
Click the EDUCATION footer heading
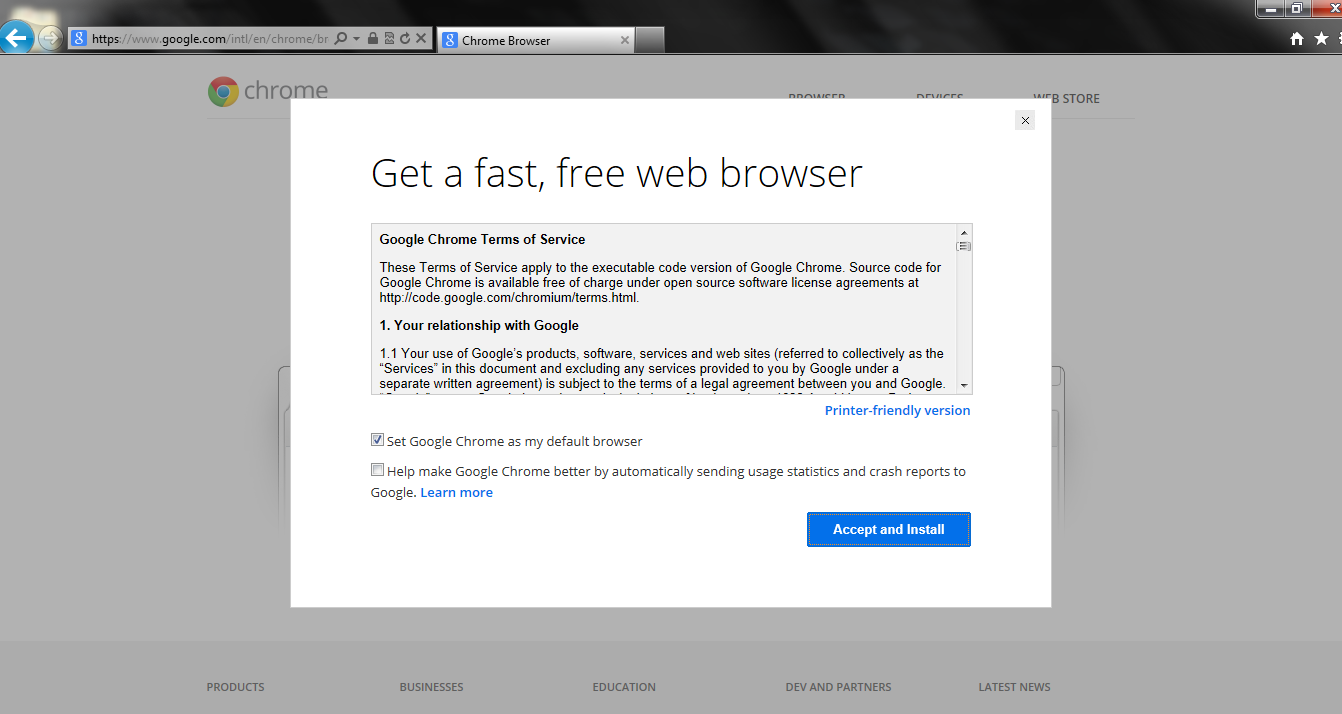coord(624,687)
